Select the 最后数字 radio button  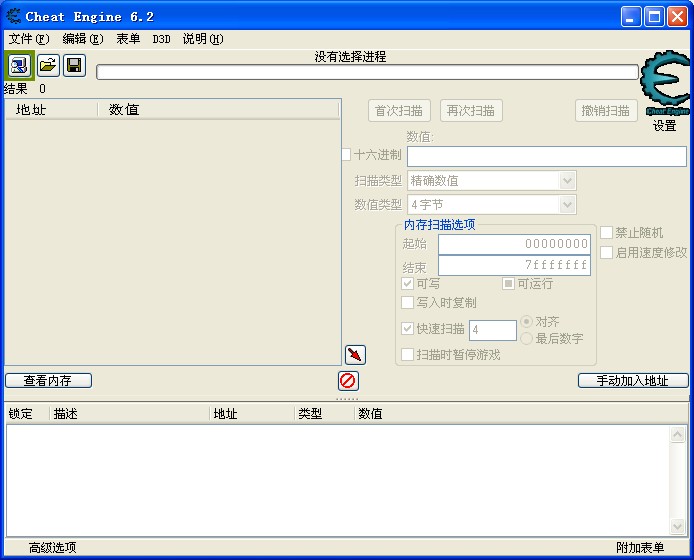pos(526,339)
